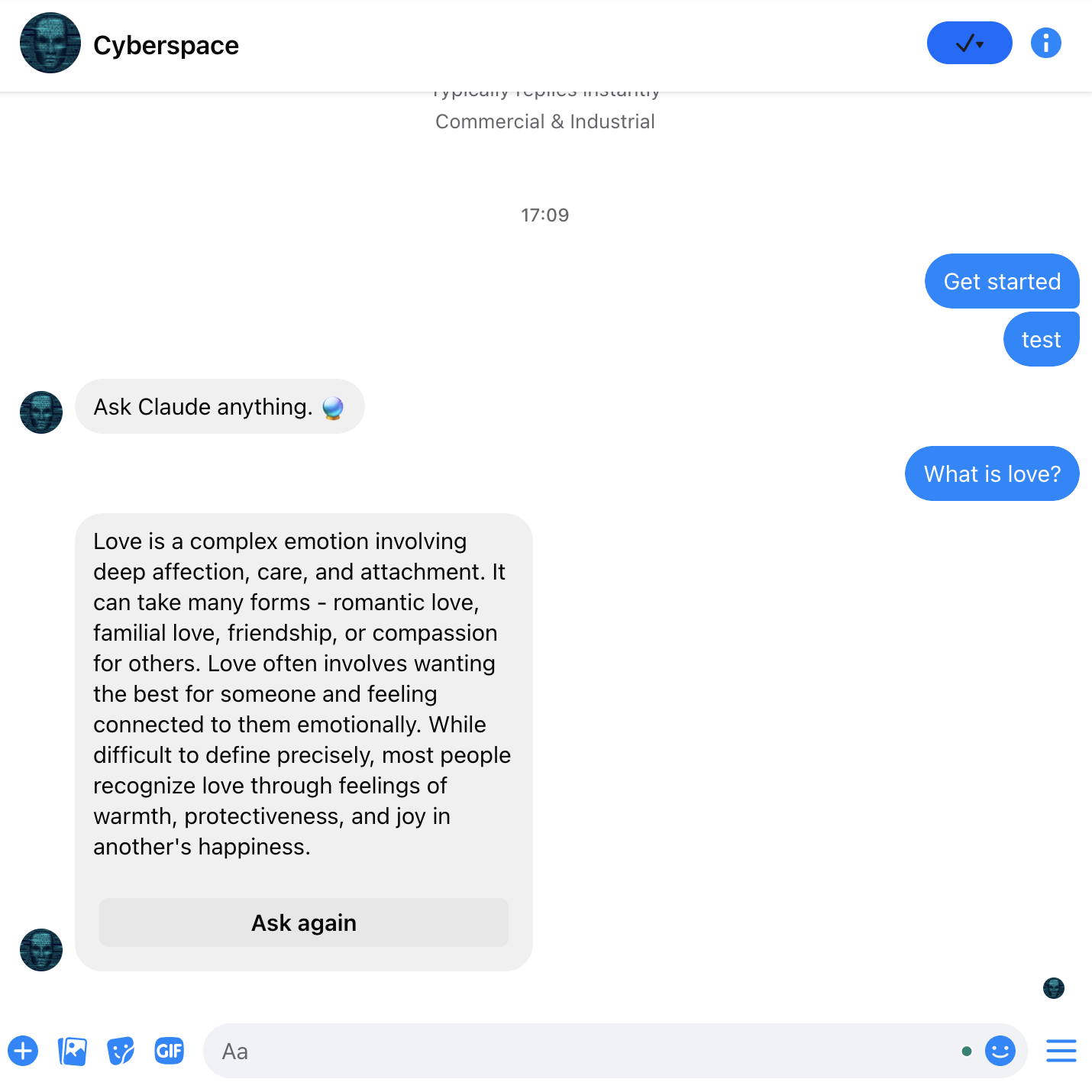Screen dimensions: 1092x1092
Task: Click the Love is a complex emotion reply
Action: pos(302,693)
